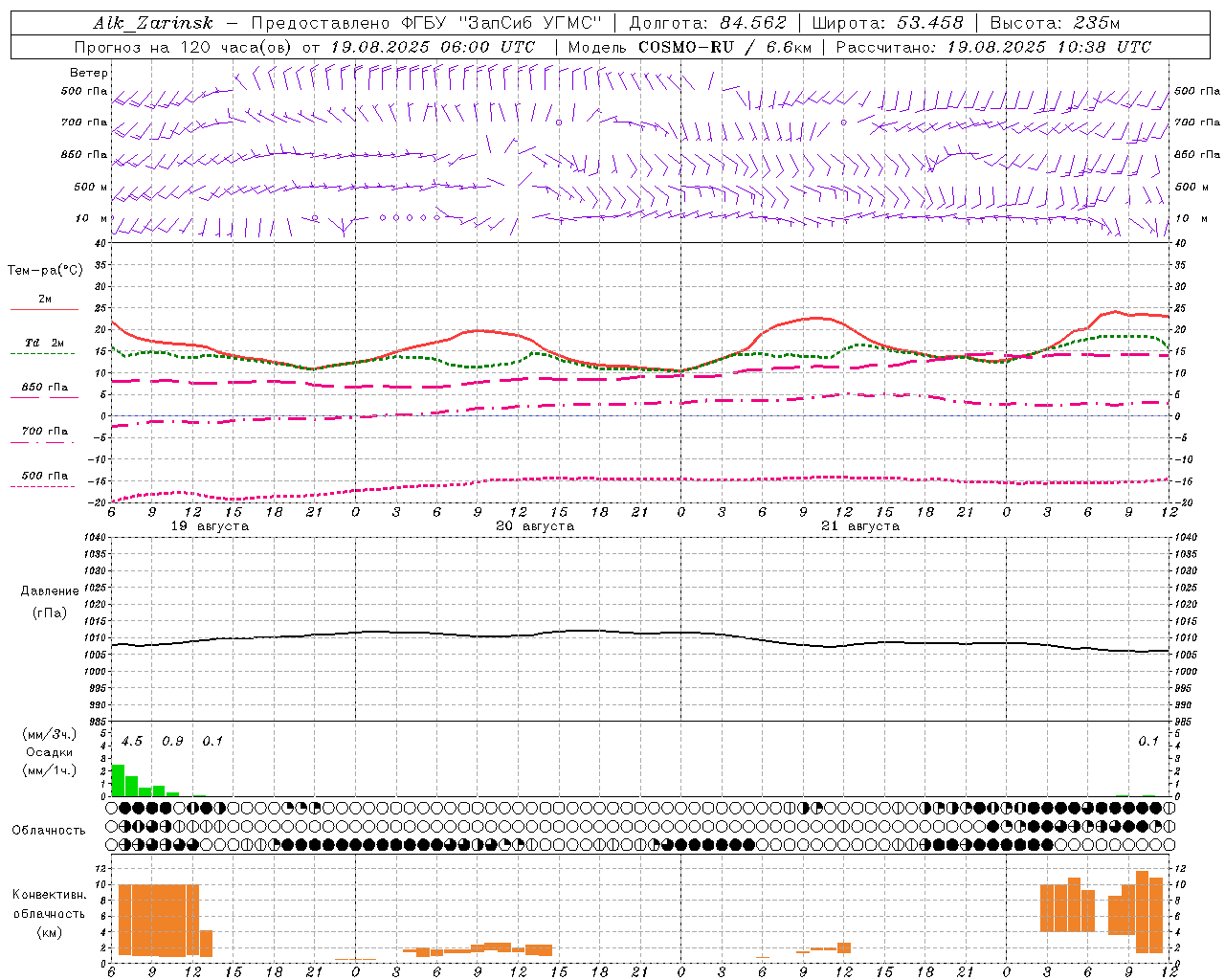The width and height of the screenshot is (1225, 980).
Task: Click the longitude value 84.562
Action: (753, 23)
